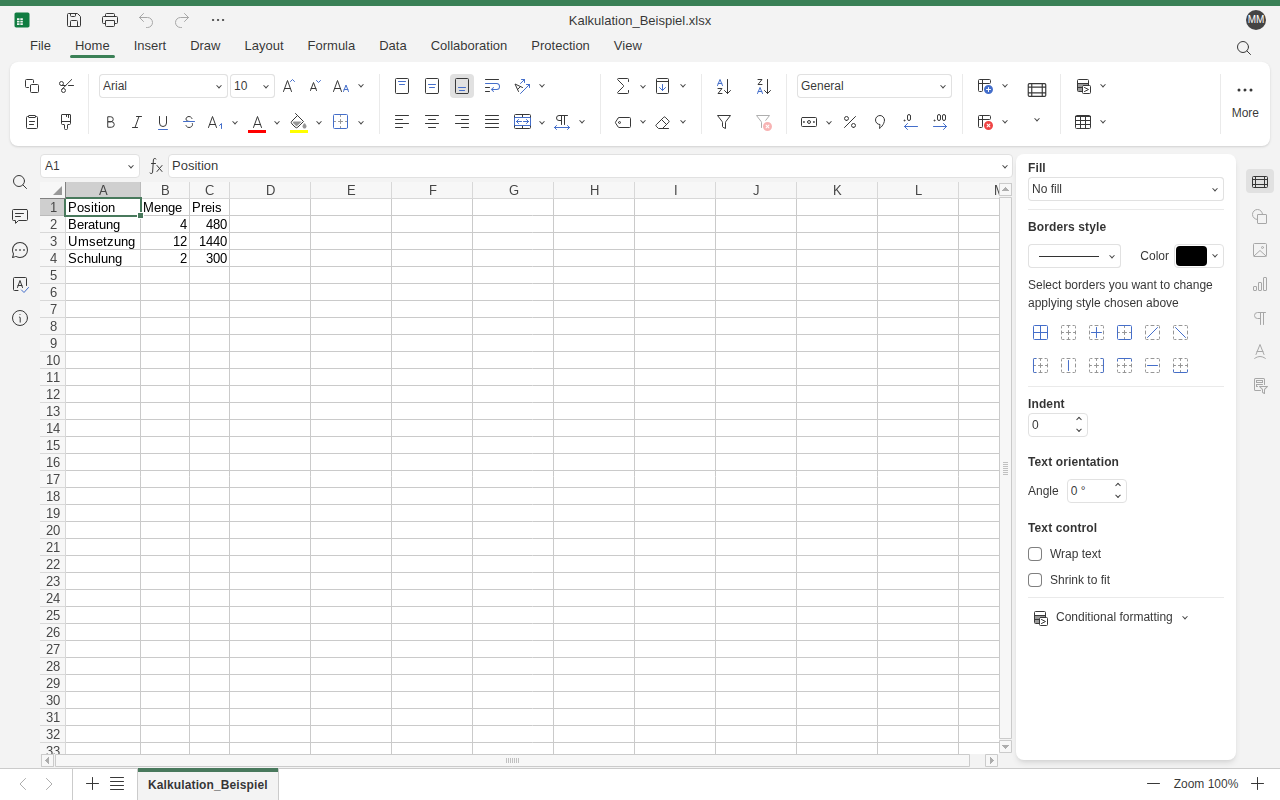Viewport: 1280px width, 800px height.
Task: Increase the Indent value with up arrow
Action: point(1079,419)
